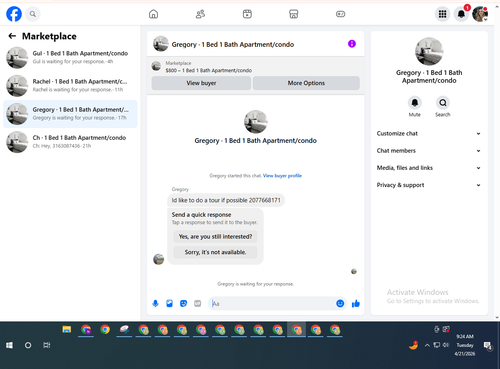Expand the Customize chat section
Screen dimensions: 500x369
pos(429,133)
